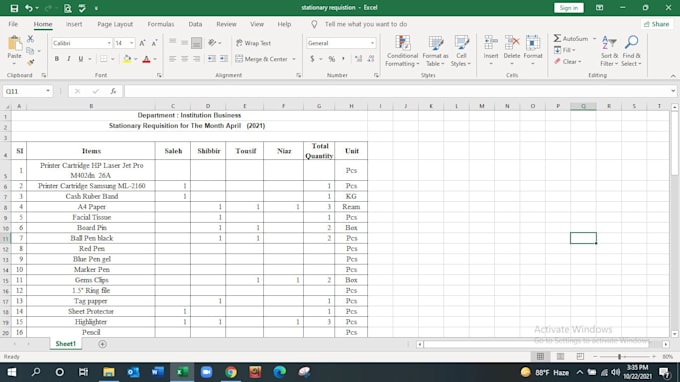Viewport: 680px width, 382px height.
Task: Switch to Page Layout view in status bar
Action: (560, 356)
